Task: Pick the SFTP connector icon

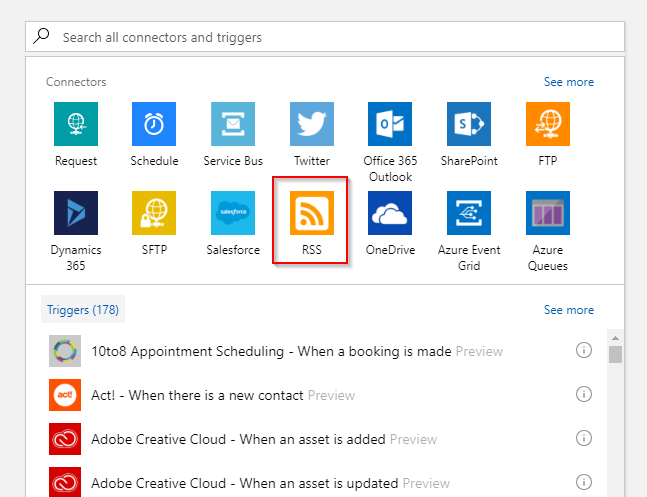Action: [154, 213]
